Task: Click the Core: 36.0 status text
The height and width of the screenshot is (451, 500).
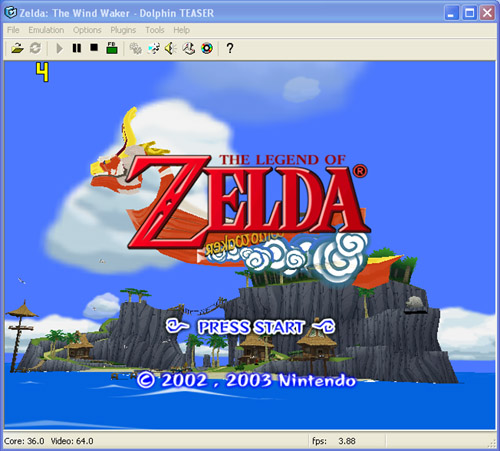Action: (24, 441)
